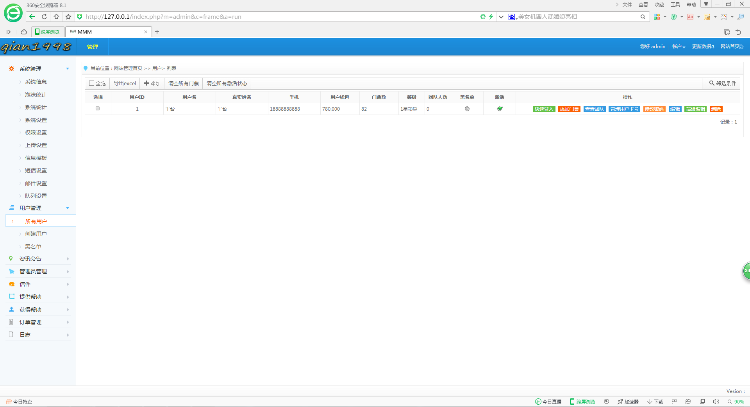Collapse the user management sidebar group arrow
The height and width of the screenshot is (407, 750).
67,208
